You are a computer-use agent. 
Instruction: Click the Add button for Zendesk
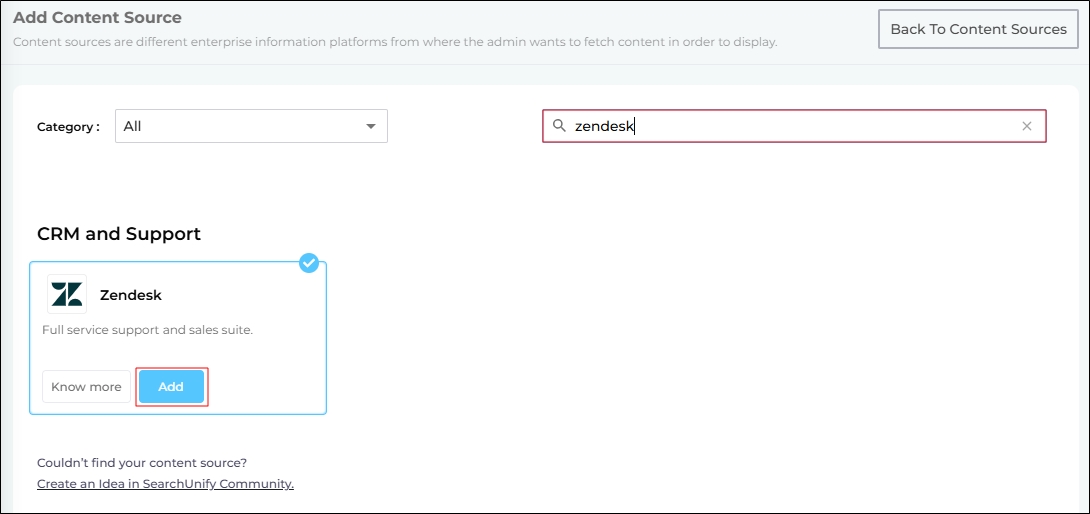coord(171,387)
